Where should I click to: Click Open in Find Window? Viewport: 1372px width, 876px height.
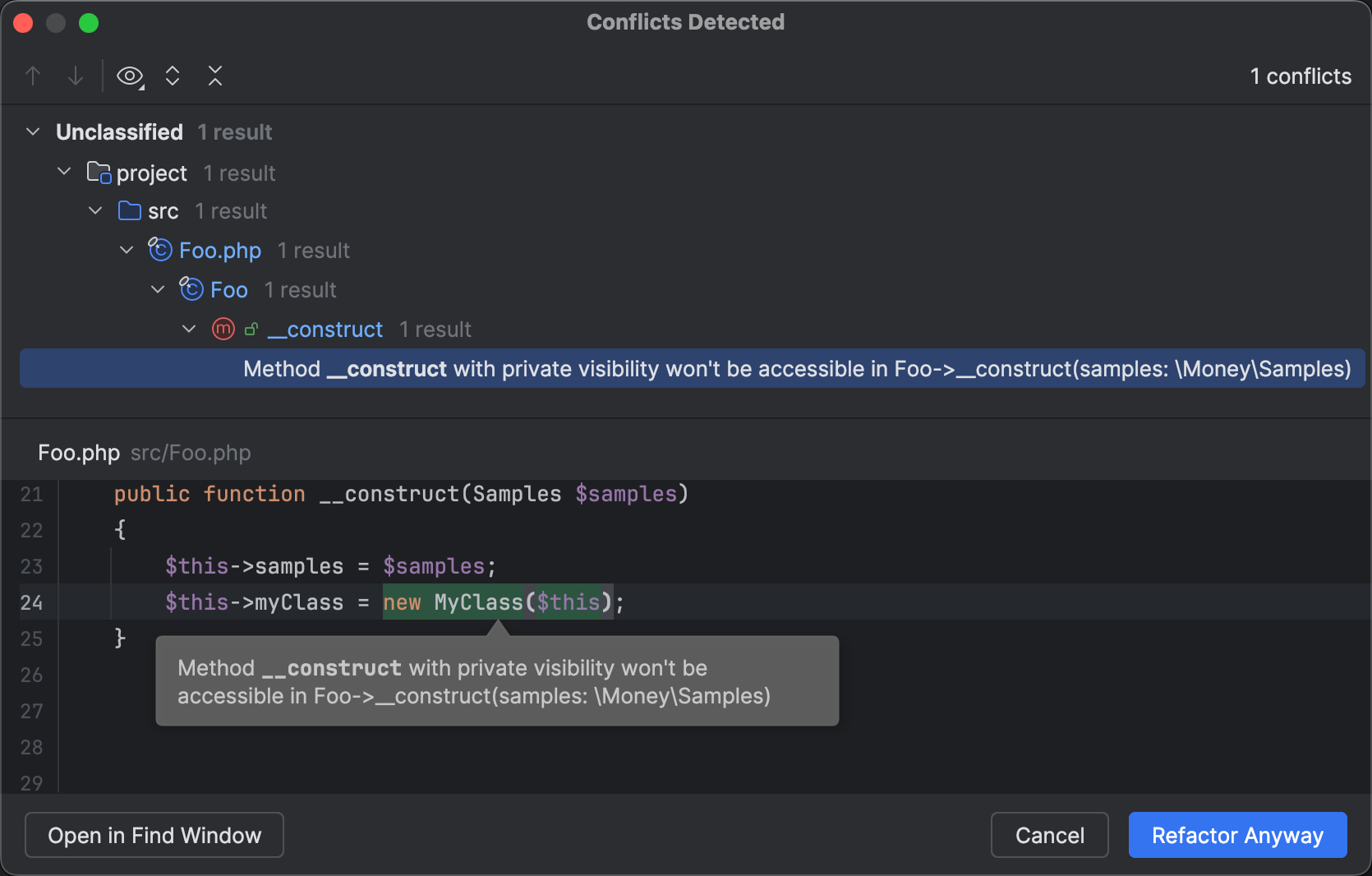154,835
